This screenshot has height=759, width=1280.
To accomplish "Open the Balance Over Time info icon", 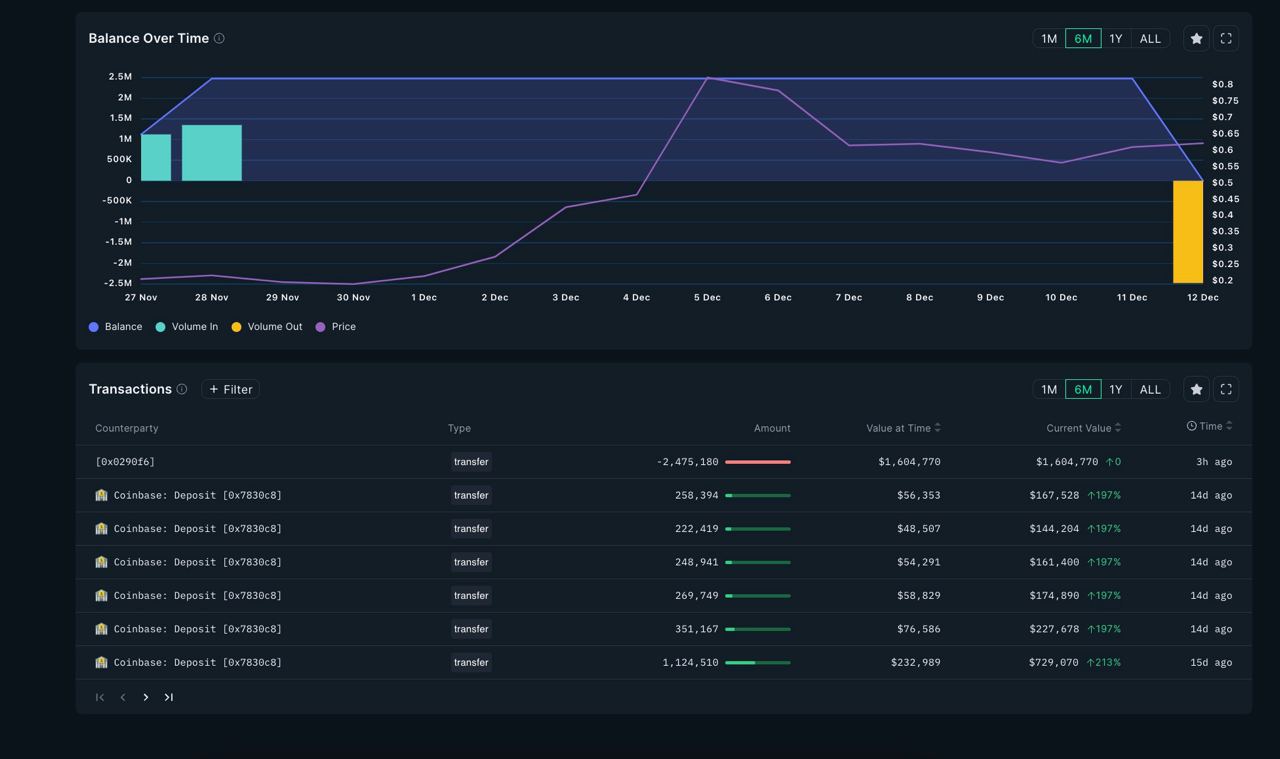I will [x=219, y=38].
